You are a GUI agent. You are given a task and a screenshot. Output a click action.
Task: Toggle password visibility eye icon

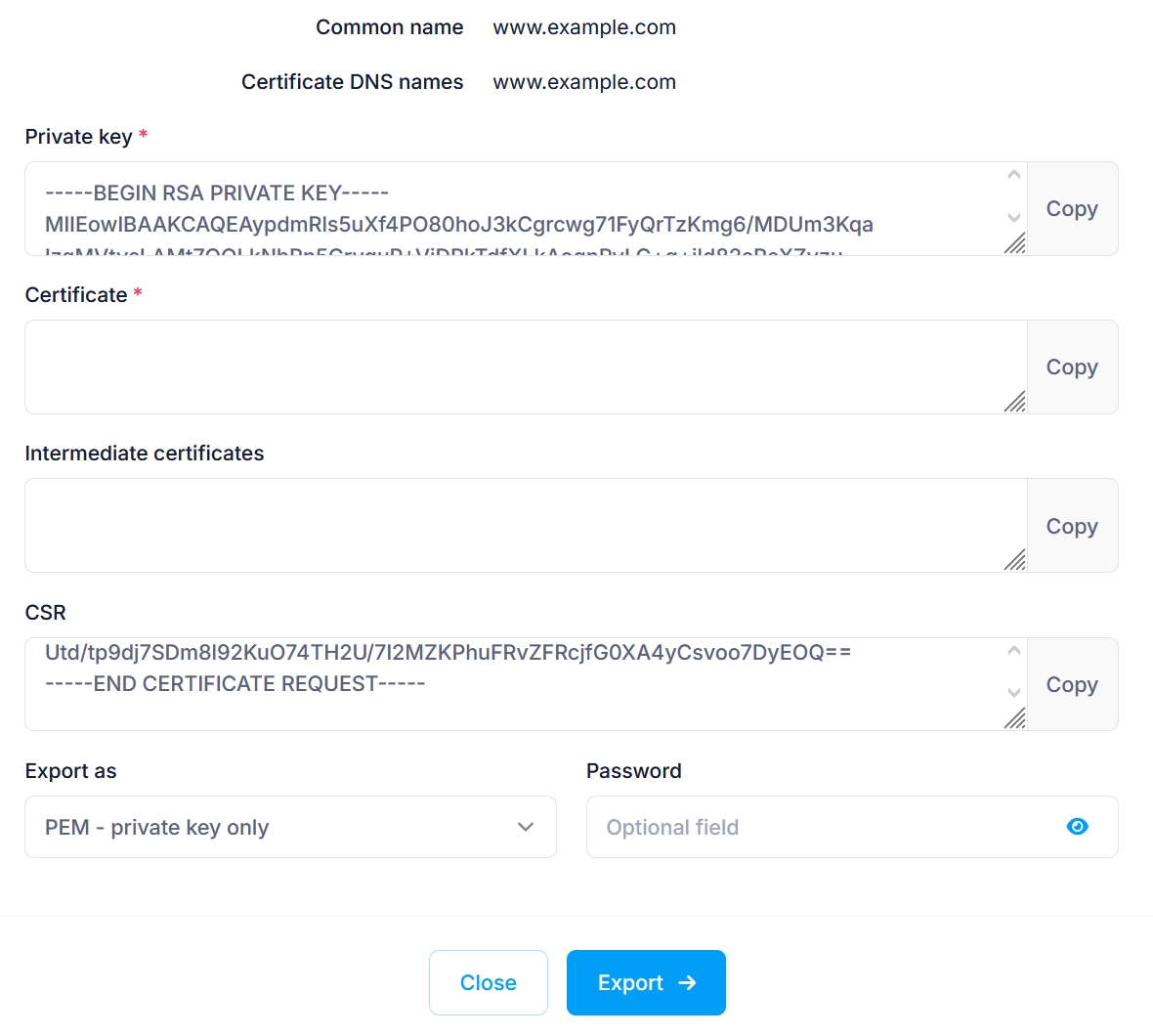[x=1077, y=827]
